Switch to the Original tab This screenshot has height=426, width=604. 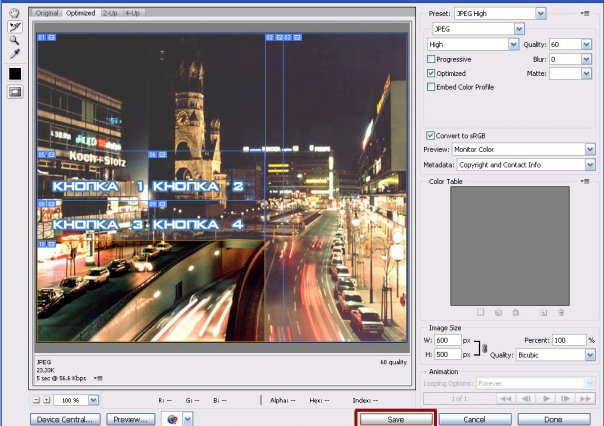45,13
